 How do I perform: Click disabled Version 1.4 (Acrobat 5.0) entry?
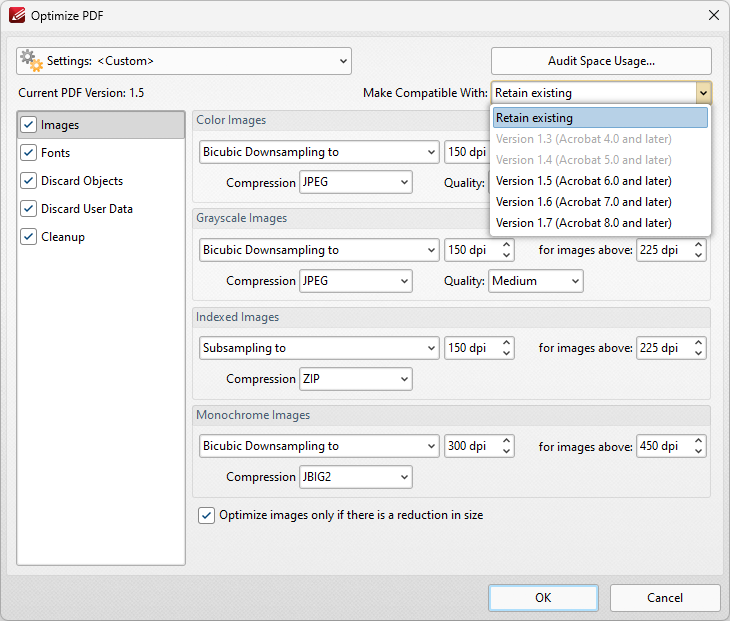[x=600, y=160]
